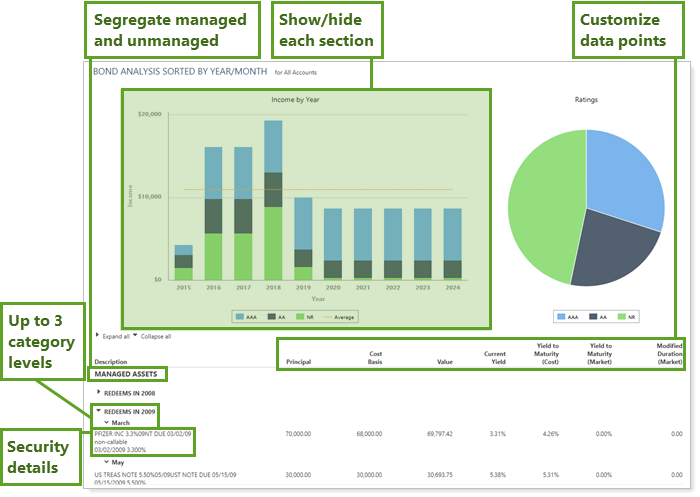The width and height of the screenshot is (700, 497).
Task: Click NR legend swatch under Ratings pie
Action: pyautogui.click(x=620, y=315)
